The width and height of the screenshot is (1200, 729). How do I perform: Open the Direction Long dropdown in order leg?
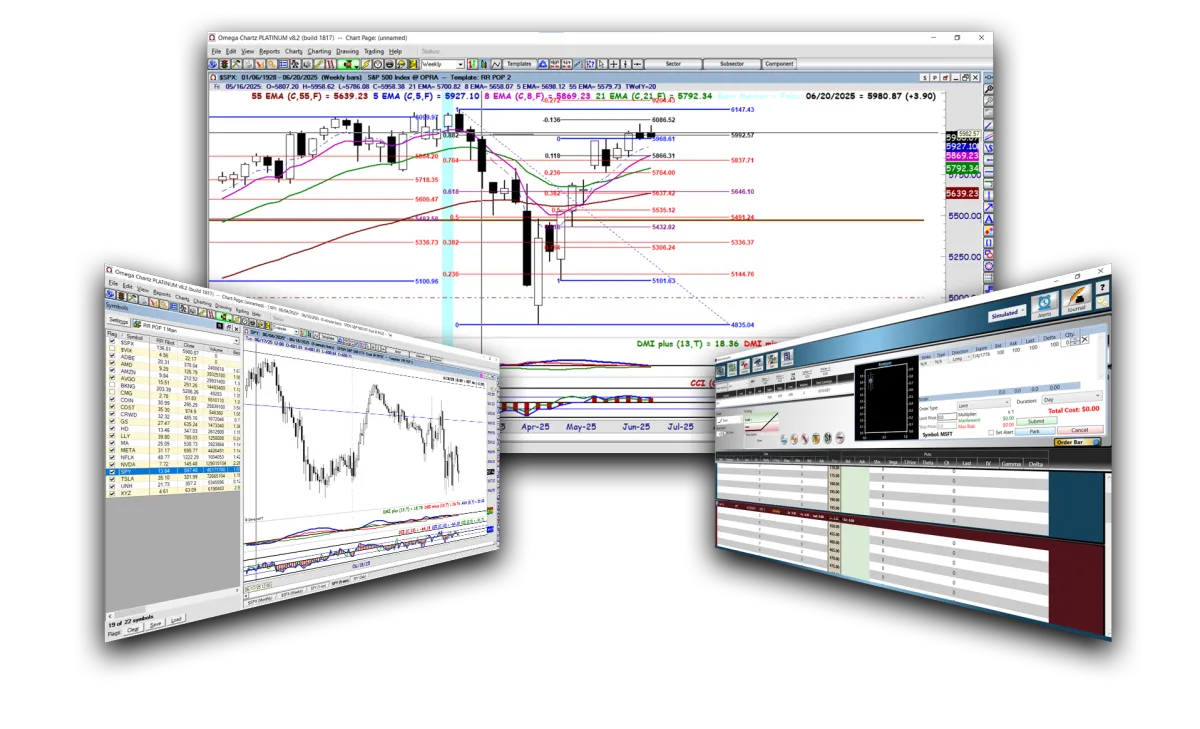957,360
